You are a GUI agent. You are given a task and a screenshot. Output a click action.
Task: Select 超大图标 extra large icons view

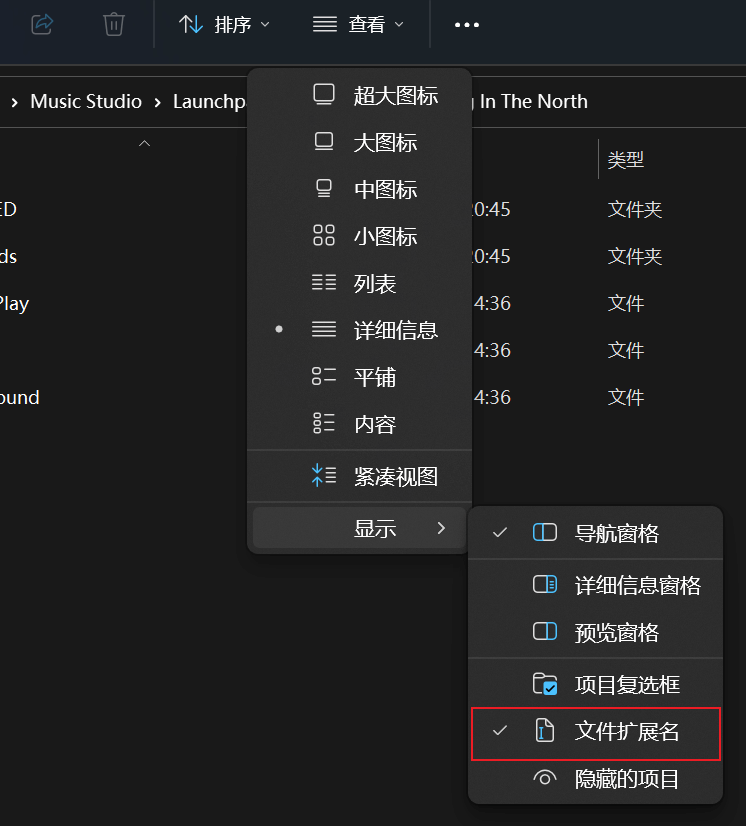tap(394, 96)
